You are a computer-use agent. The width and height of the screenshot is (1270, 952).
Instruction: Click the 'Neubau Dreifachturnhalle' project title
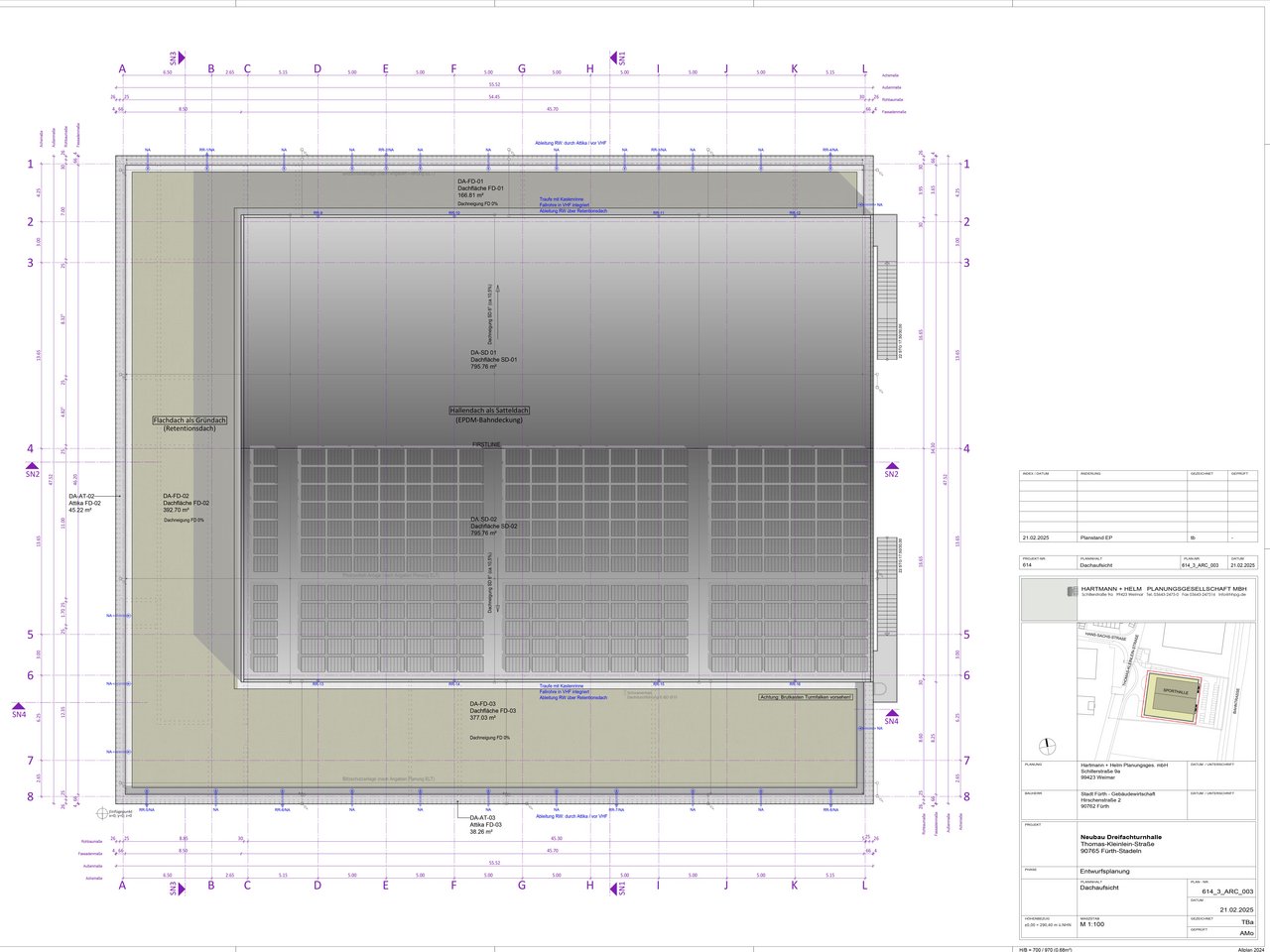coord(1121,837)
